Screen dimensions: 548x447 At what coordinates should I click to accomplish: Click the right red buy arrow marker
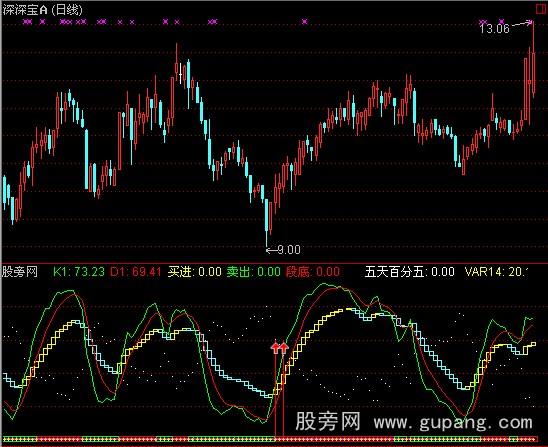(x=284, y=348)
